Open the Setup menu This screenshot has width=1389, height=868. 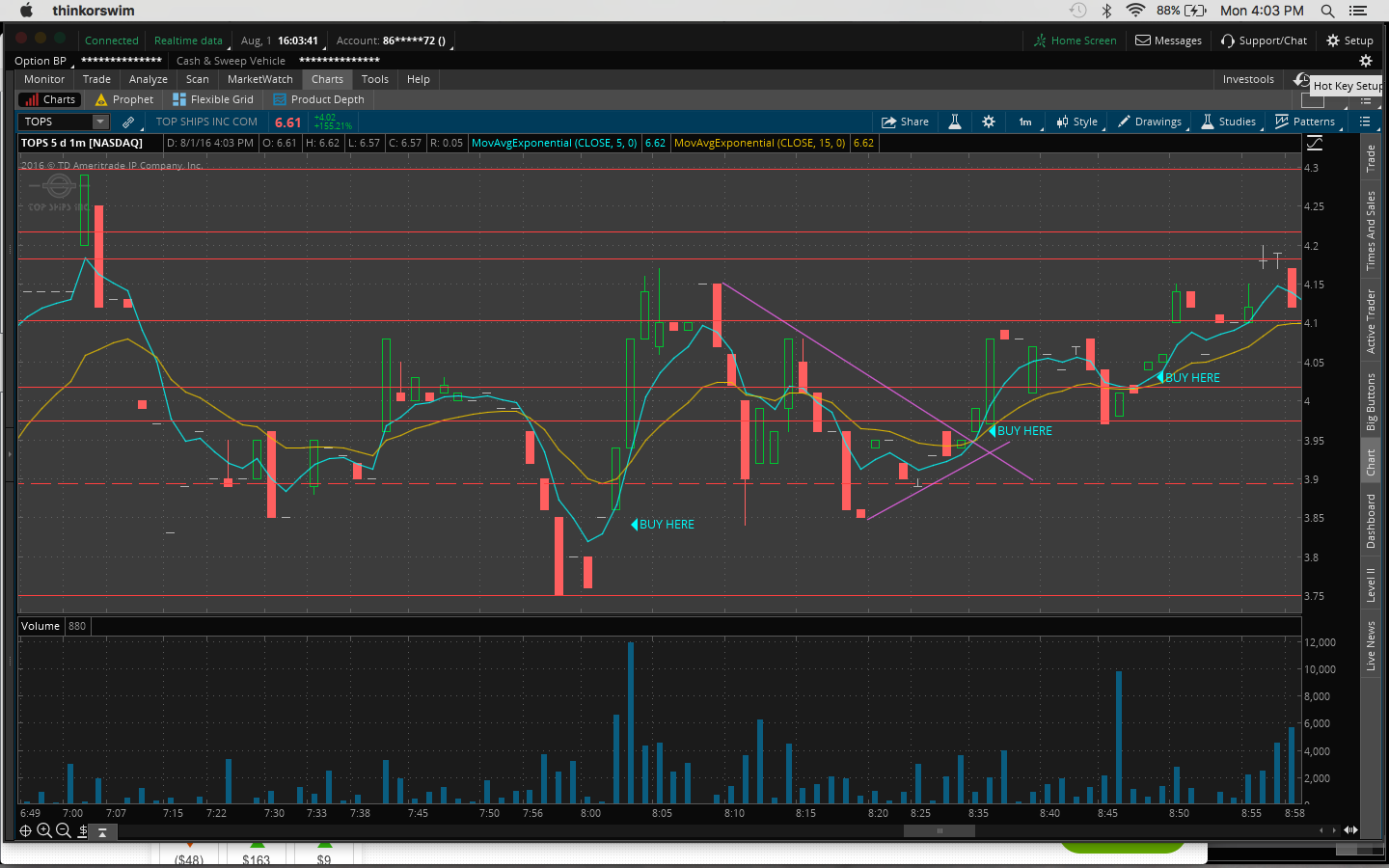pos(1349,41)
